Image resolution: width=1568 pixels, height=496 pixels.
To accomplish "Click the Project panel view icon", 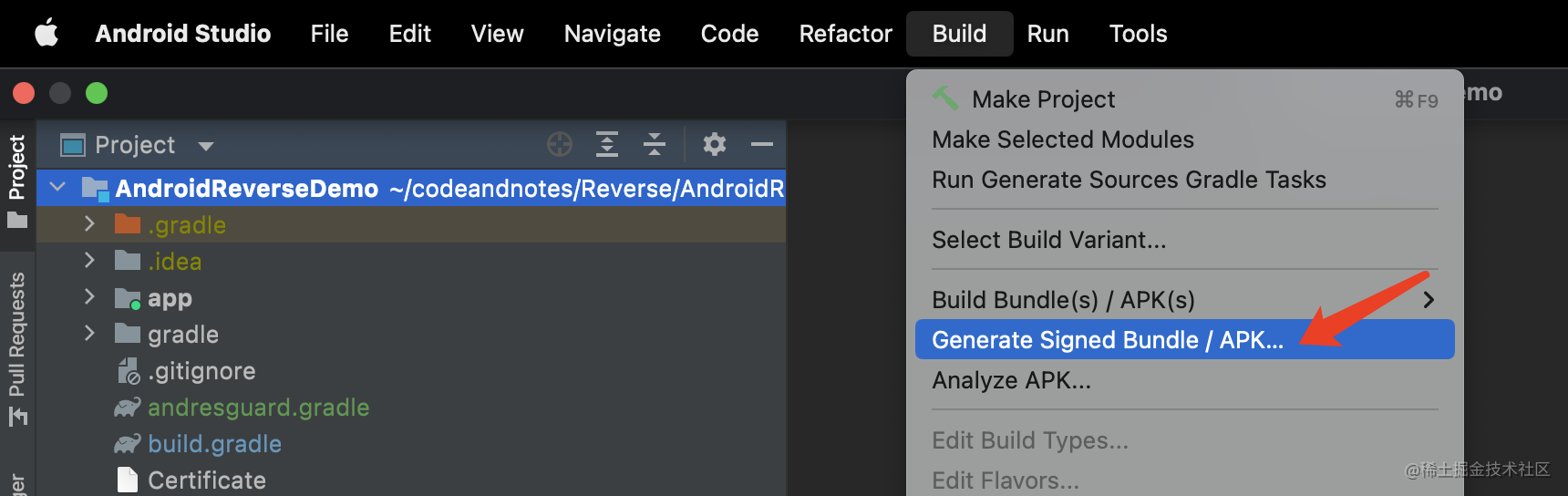I will [x=72, y=145].
